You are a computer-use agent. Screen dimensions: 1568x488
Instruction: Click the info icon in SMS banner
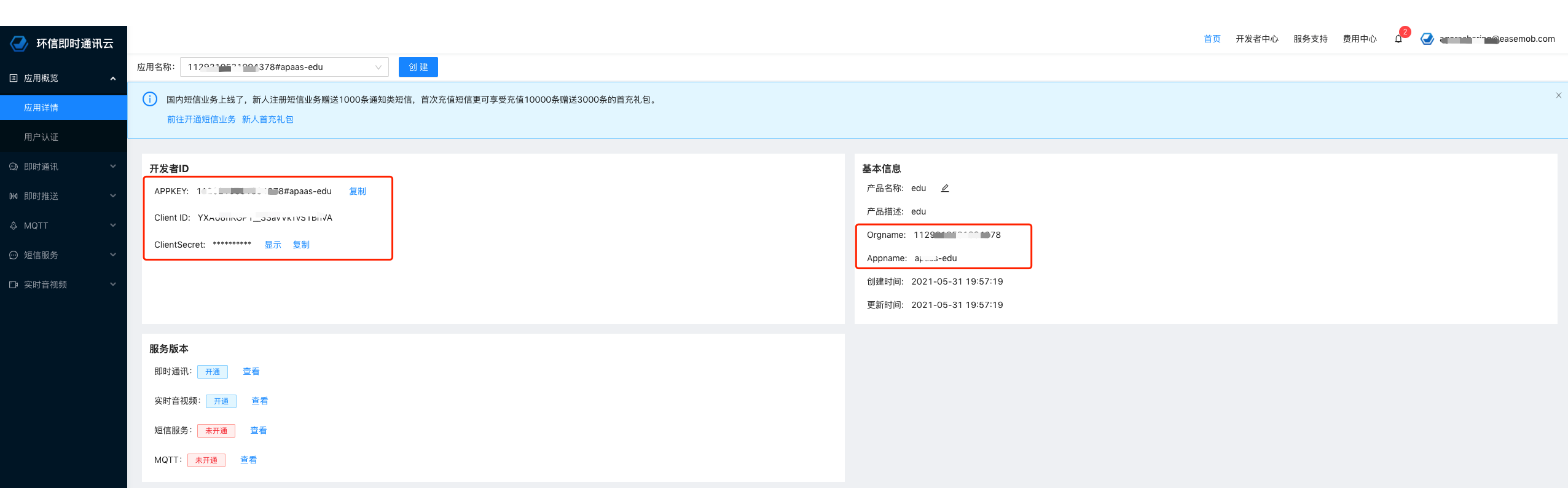tap(150, 99)
